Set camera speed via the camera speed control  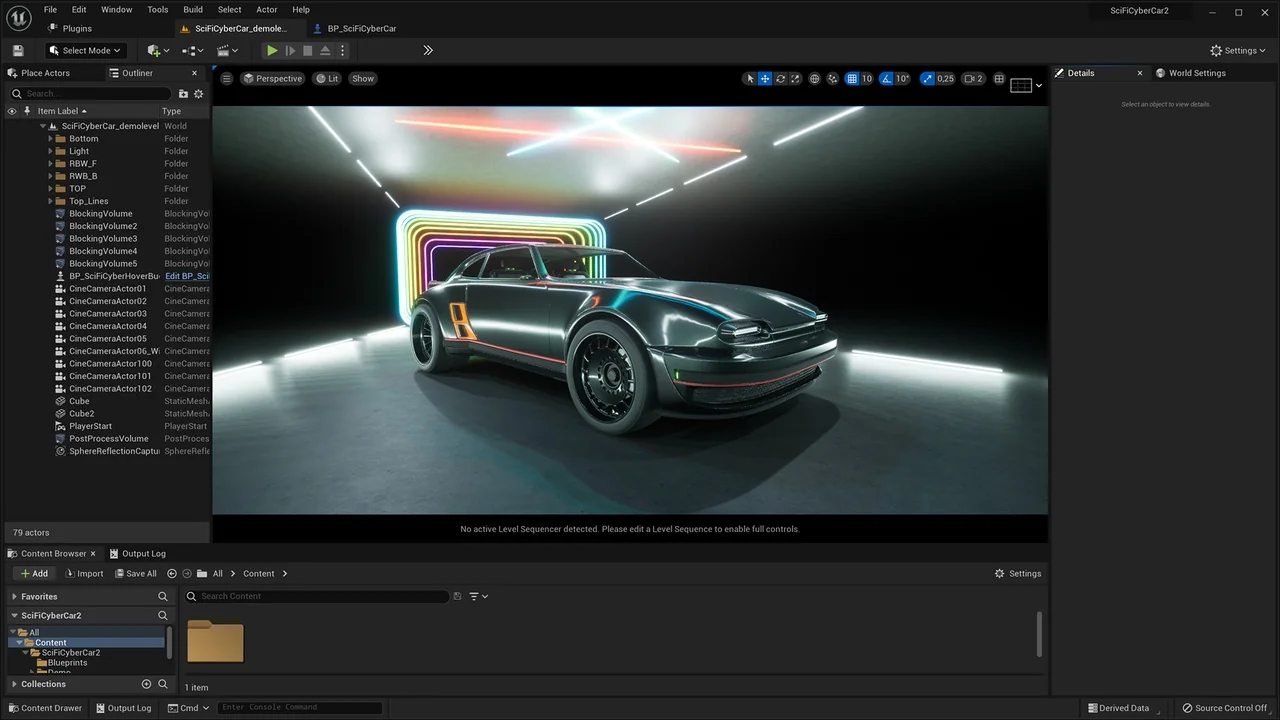[975, 78]
